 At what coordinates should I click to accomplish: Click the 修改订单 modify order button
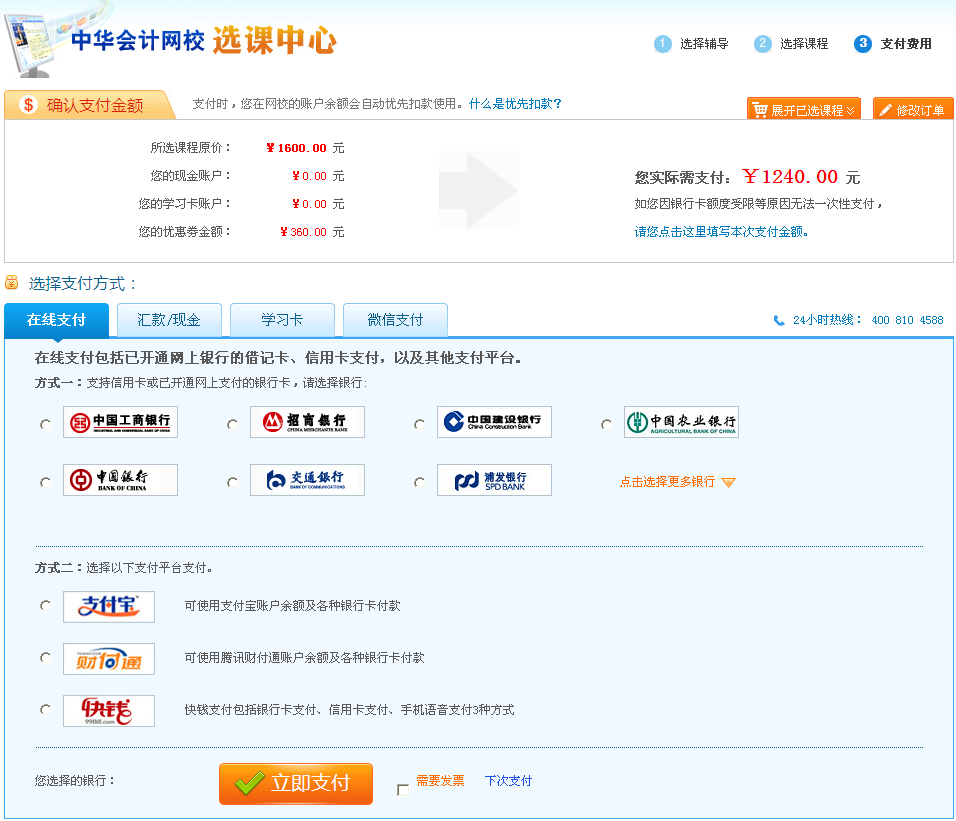[912, 110]
